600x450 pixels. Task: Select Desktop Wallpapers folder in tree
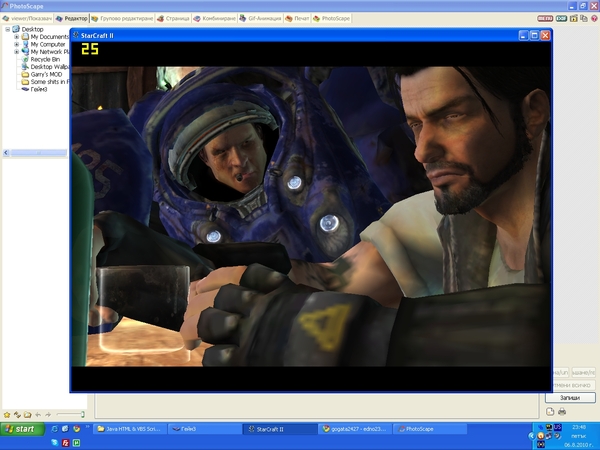50,67
